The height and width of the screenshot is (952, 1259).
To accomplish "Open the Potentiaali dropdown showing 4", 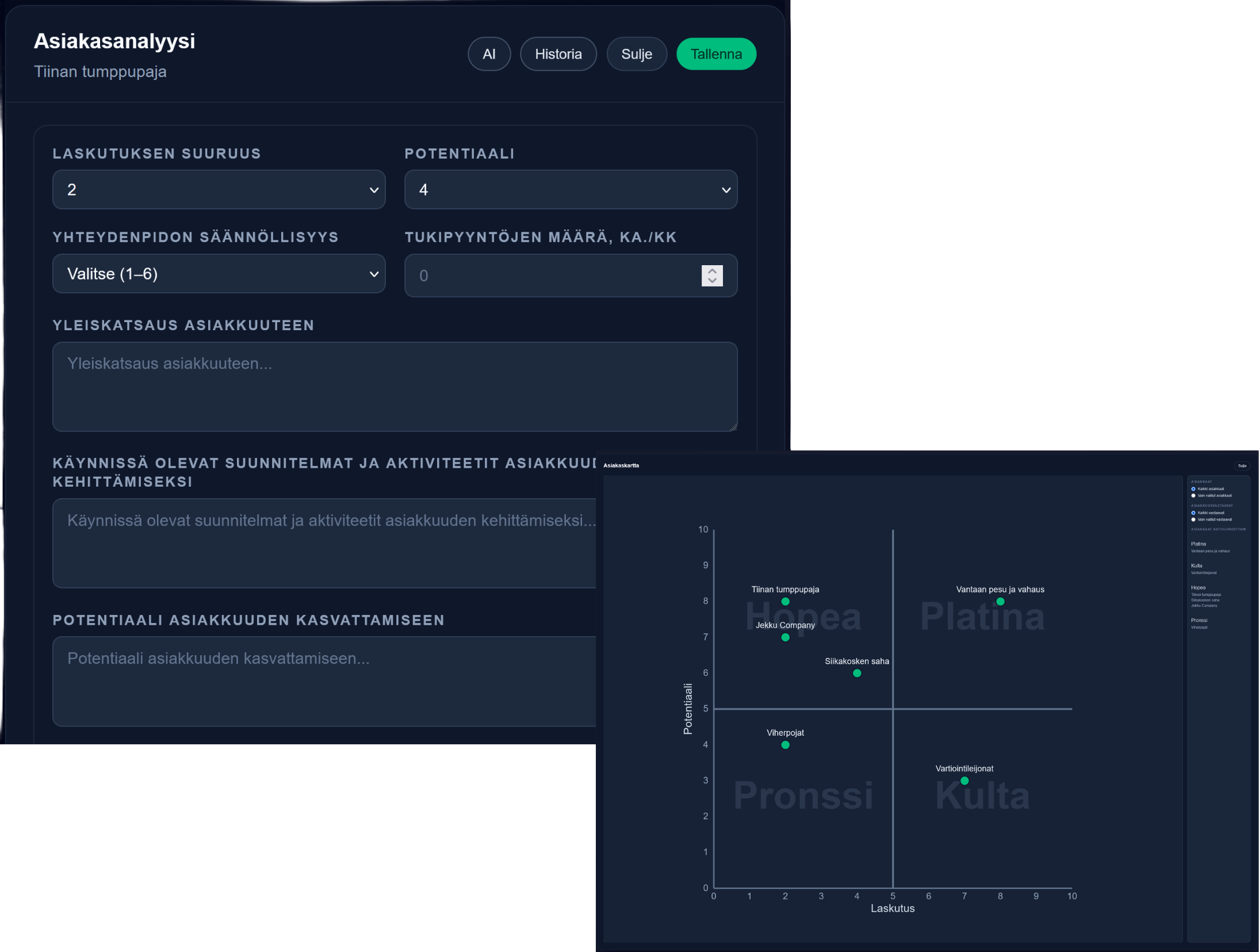I will [x=571, y=189].
